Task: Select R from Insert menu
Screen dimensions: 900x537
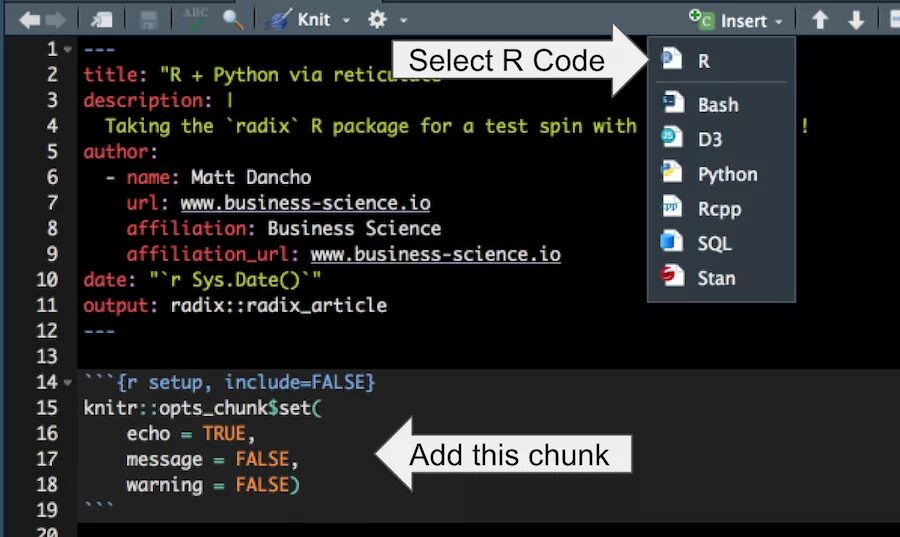Action: pyautogui.click(x=721, y=60)
